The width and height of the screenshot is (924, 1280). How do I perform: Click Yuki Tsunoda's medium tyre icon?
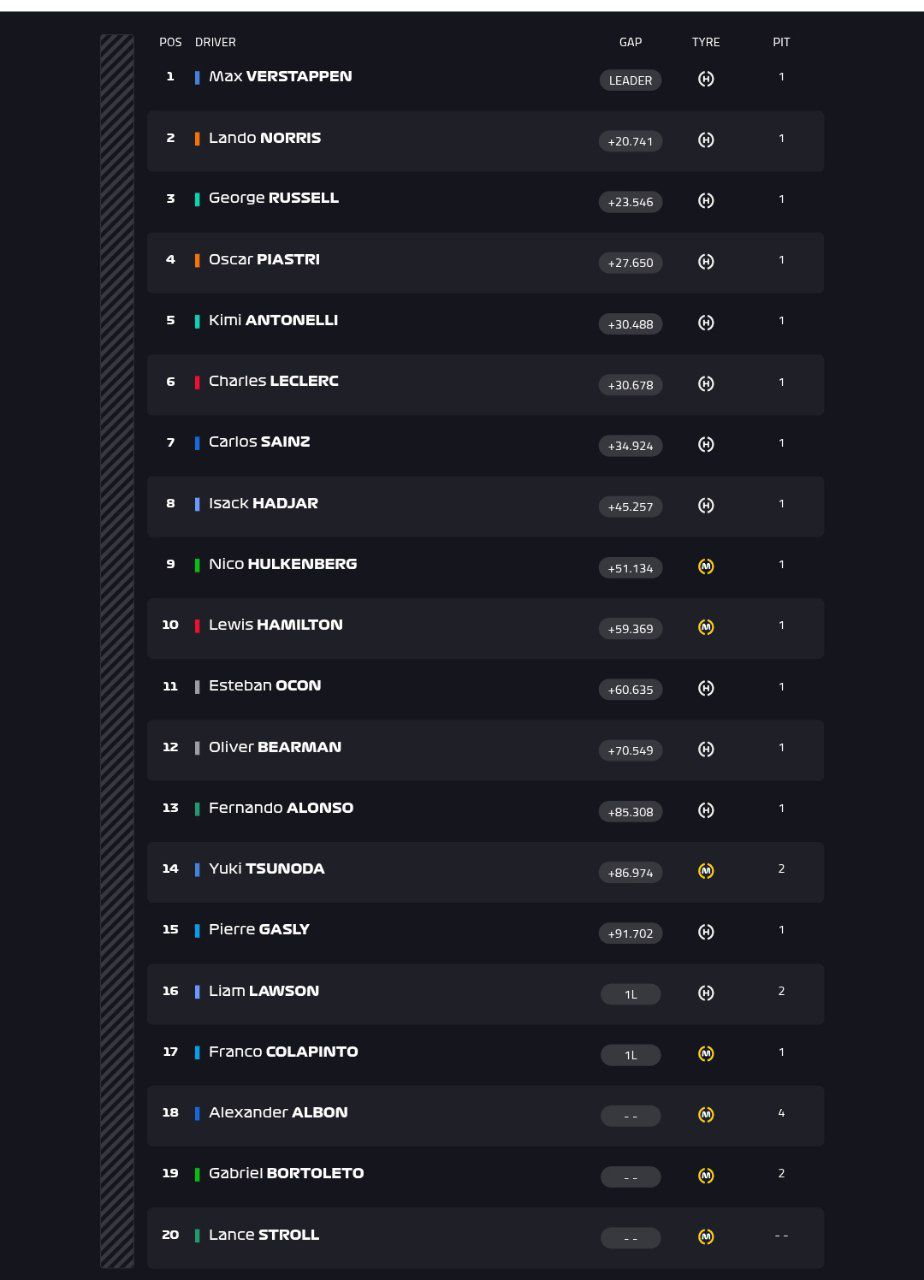coord(706,871)
